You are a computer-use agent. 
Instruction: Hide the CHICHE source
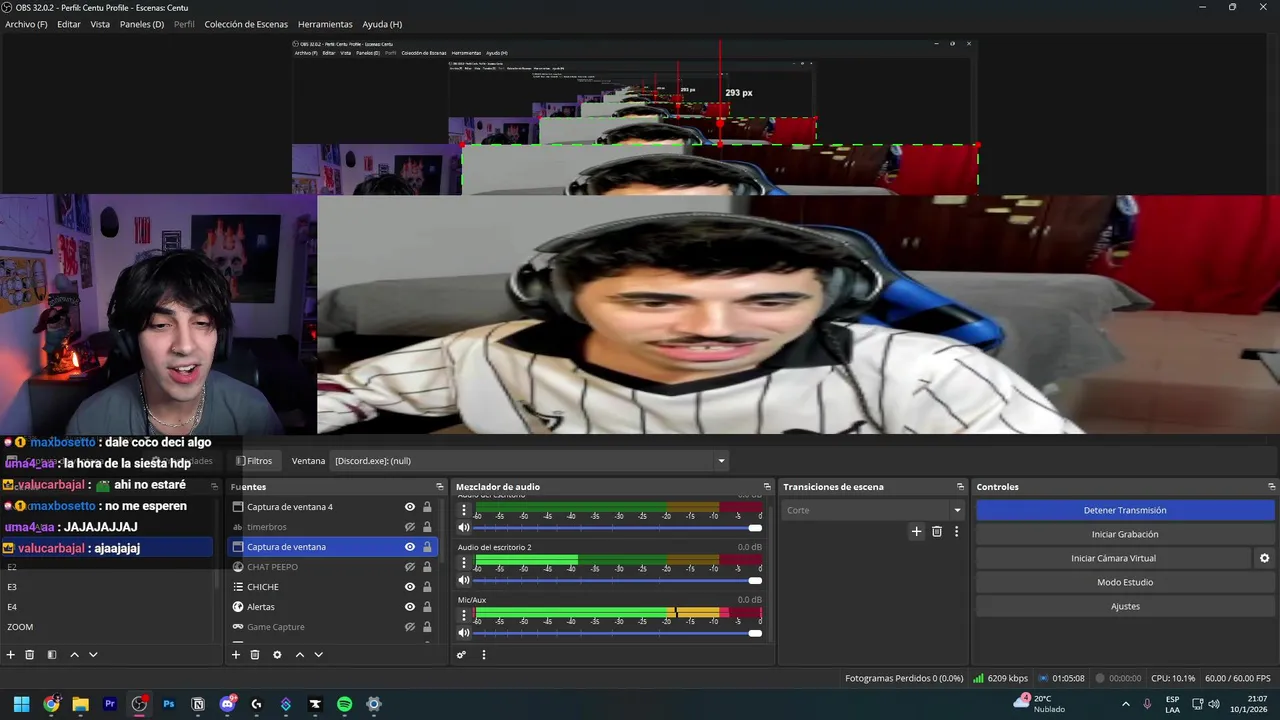tap(410, 587)
